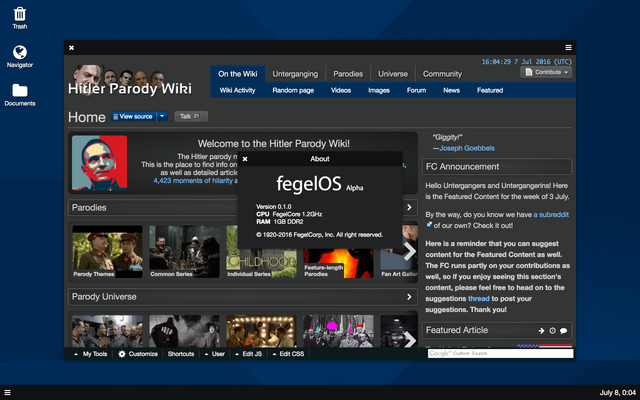
Task: Click the FC Announcement heading
Action: (x=462, y=167)
